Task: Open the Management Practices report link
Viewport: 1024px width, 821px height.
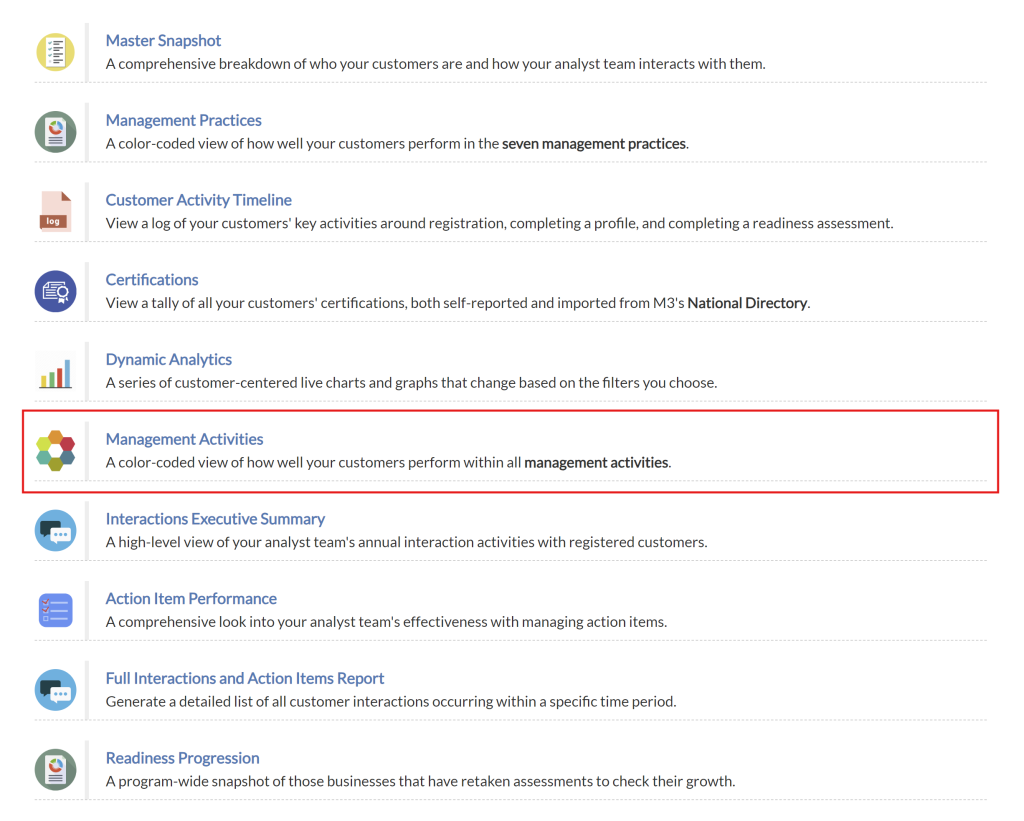Action: point(183,121)
